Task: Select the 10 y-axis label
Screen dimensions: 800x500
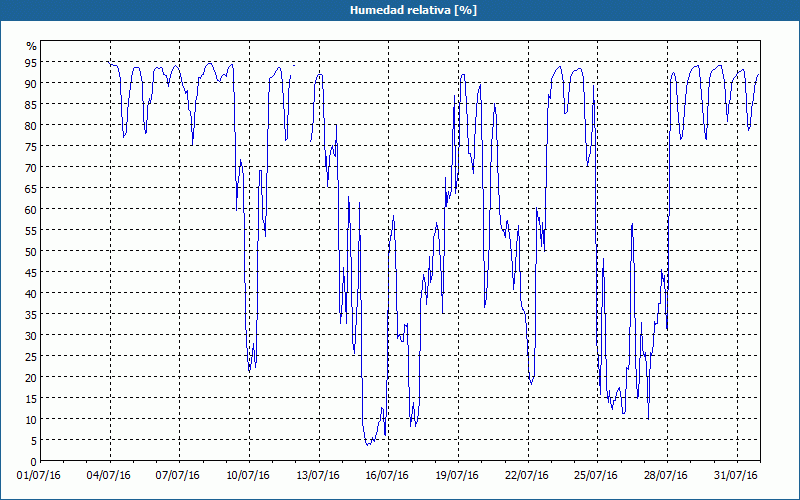Action: coord(31,419)
